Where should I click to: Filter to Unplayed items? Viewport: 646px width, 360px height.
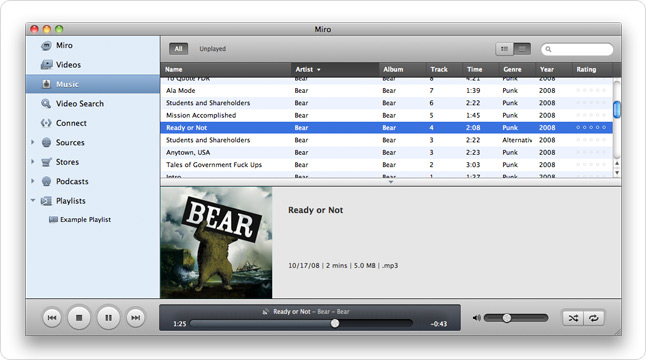(213, 49)
